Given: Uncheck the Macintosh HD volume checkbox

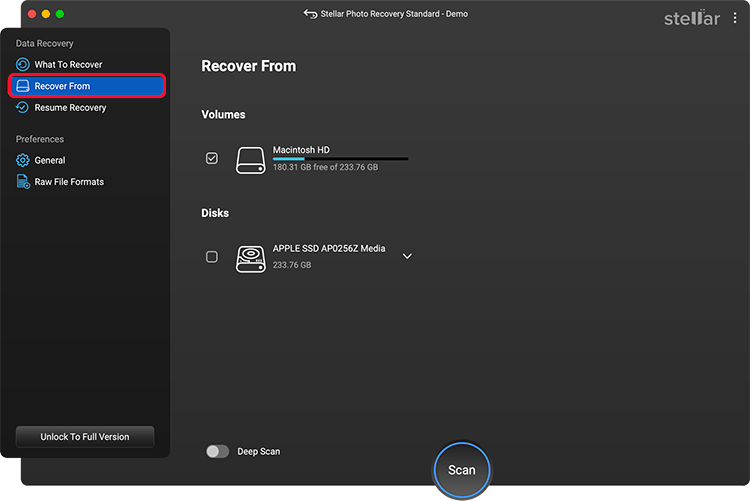Looking at the screenshot, I should click(x=211, y=158).
